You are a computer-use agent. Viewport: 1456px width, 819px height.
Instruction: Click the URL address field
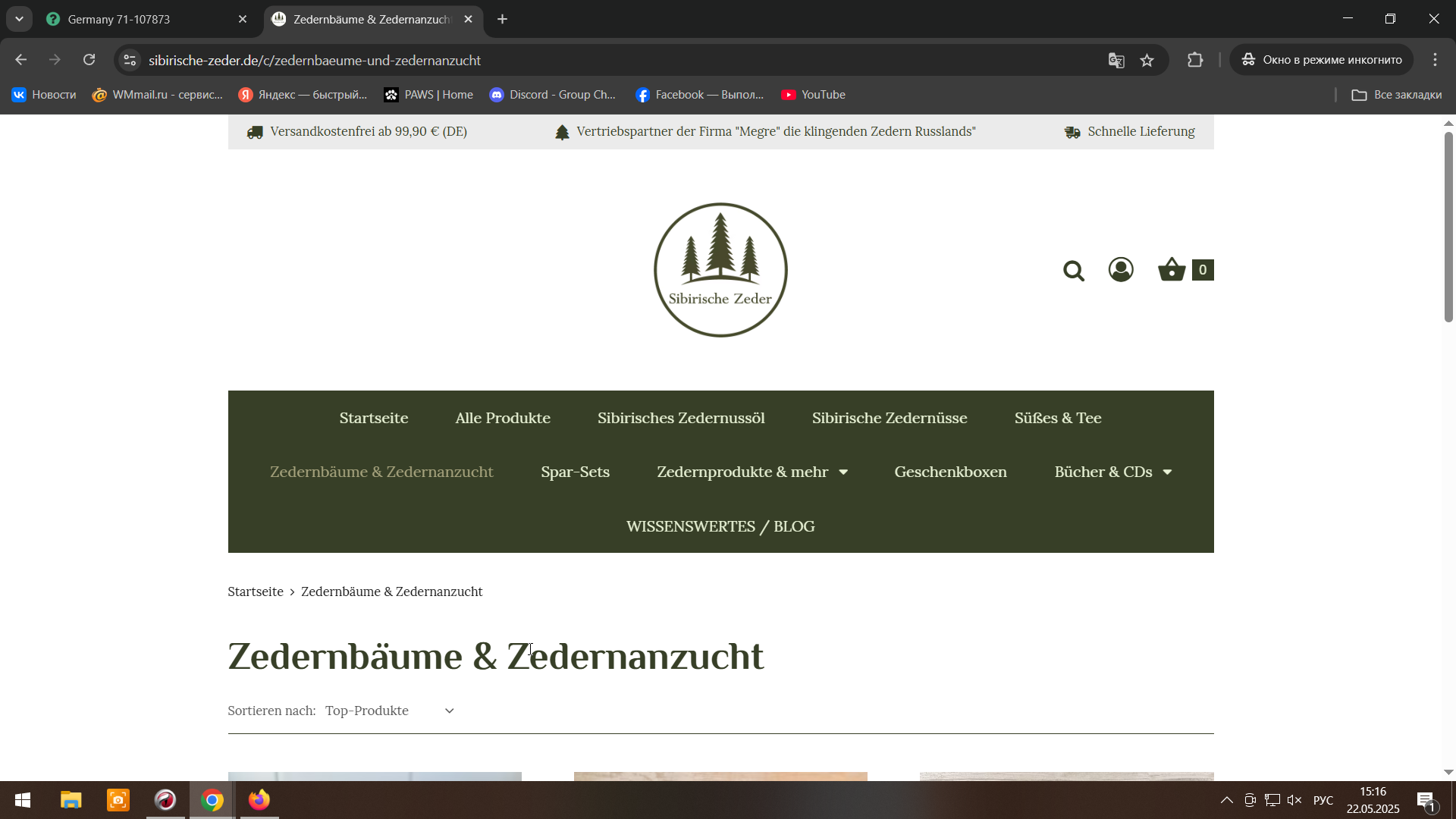pos(607,60)
